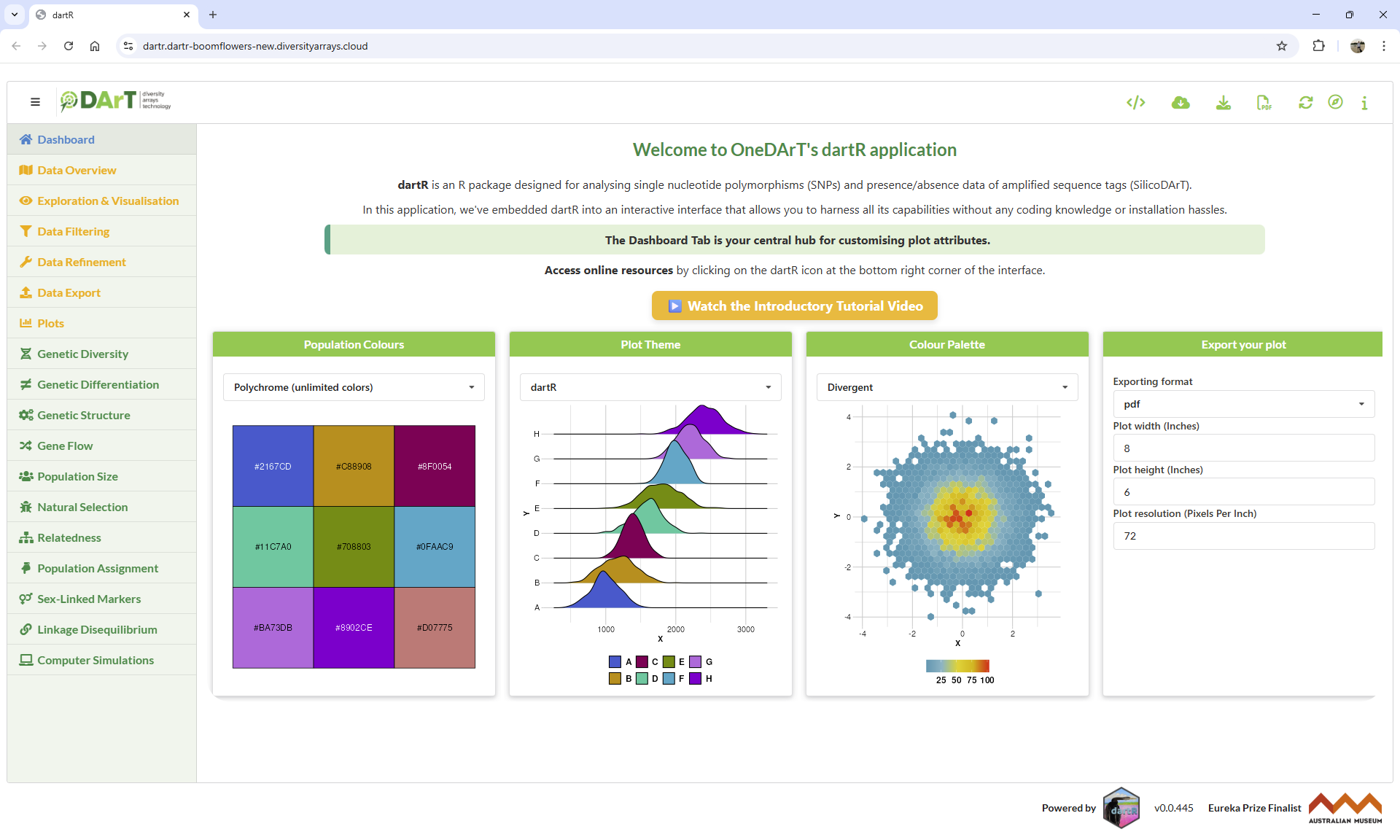Click the eye icon beside Exploration & Visualisation
The height and width of the screenshot is (840, 1400).
pos(26,201)
